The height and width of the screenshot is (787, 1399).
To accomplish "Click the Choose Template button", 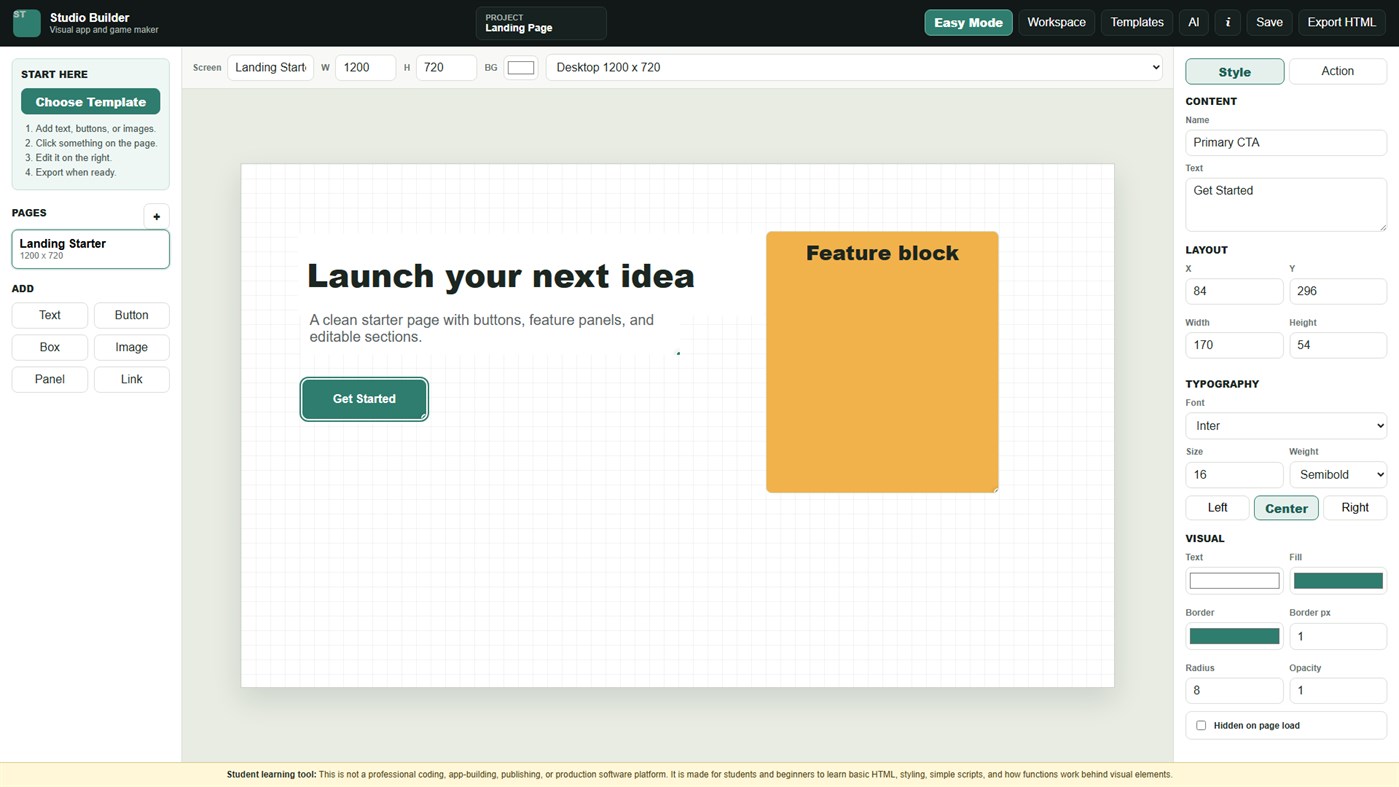I will 90,102.
